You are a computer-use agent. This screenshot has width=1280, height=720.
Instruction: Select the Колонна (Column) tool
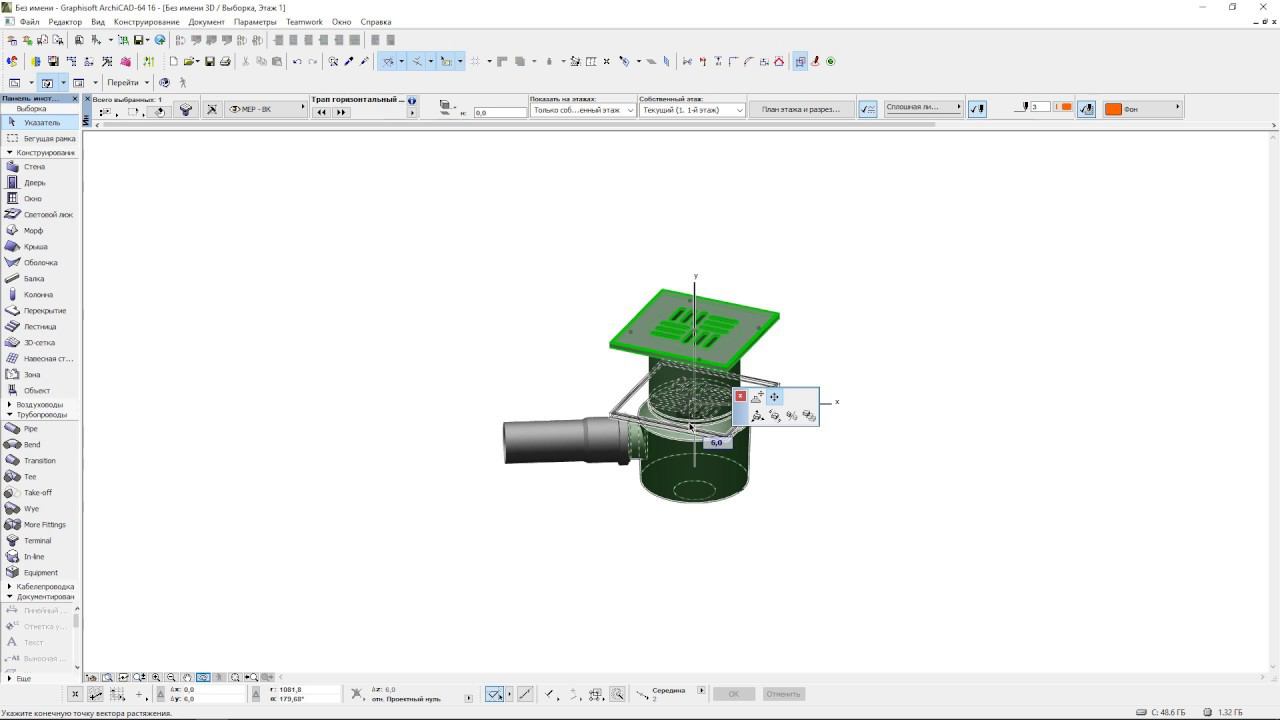[x=38, y=295]
